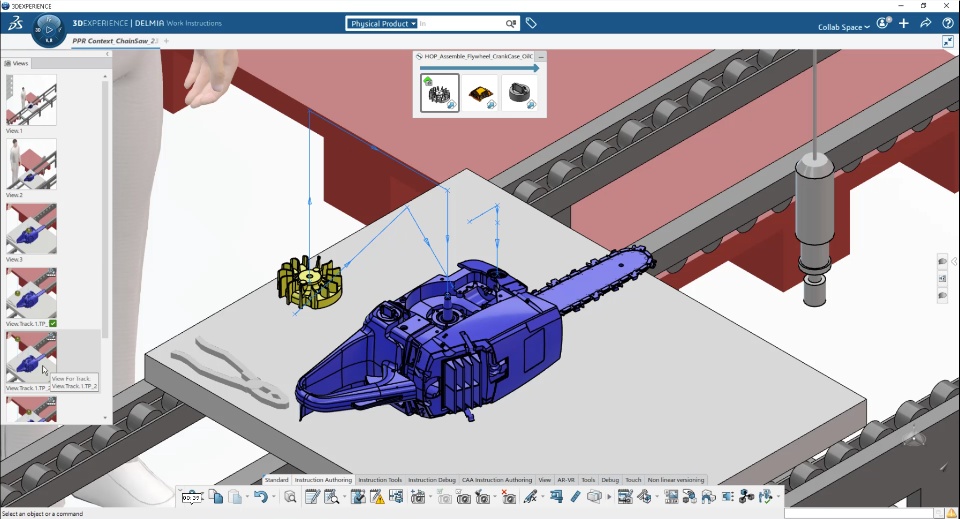
Task: Click the Undo arrow icon
Action: [261, 496]
